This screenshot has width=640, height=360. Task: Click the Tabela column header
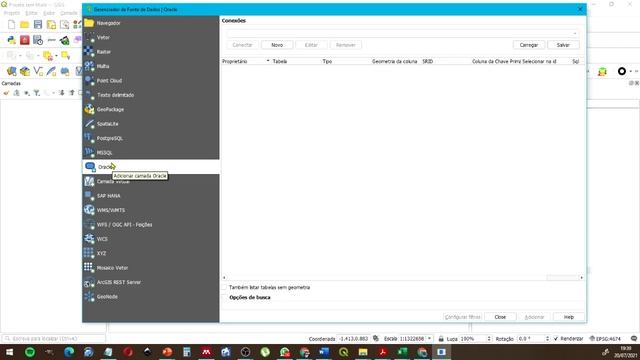click(296, 61)
